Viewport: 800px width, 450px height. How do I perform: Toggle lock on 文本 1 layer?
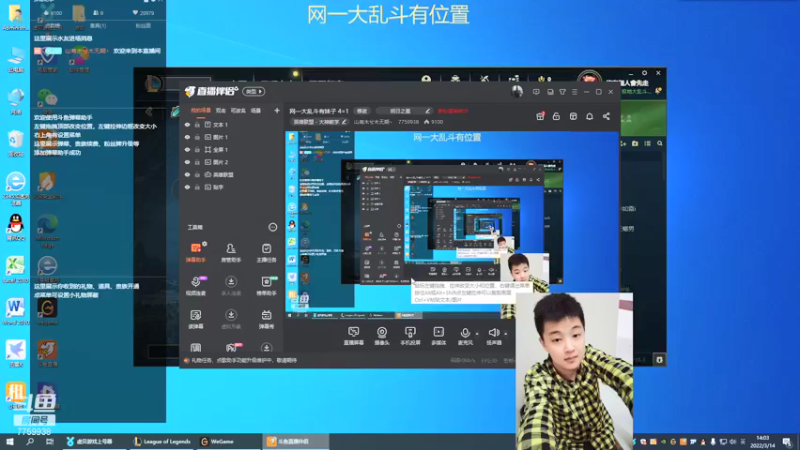point(197,124)
